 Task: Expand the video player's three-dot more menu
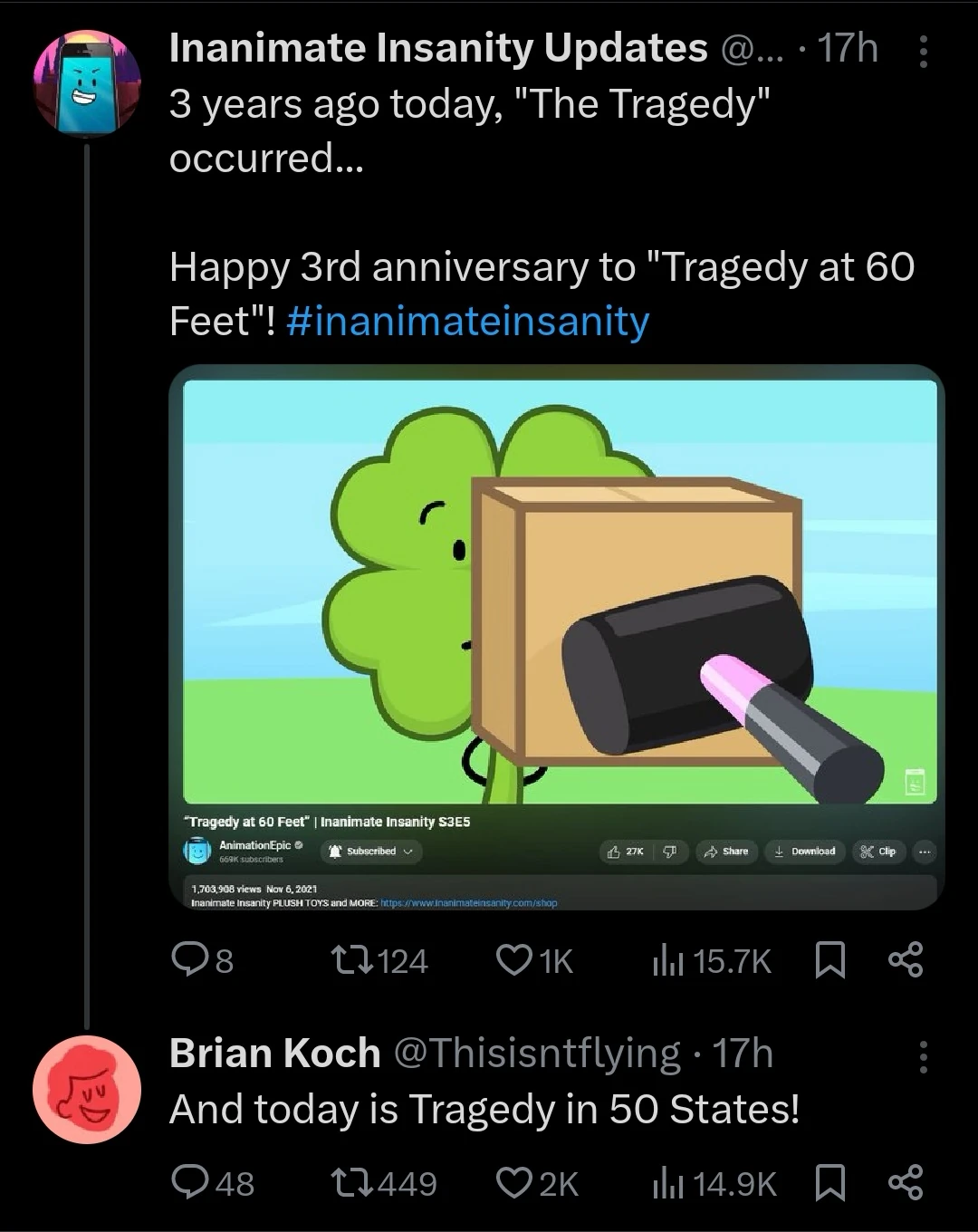pyautogui.click(x=923, y=852)
